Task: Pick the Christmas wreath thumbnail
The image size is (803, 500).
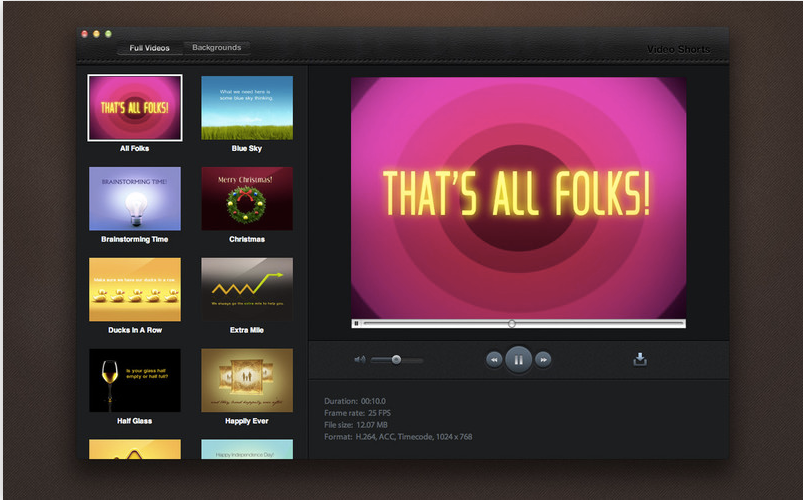Action: tap(247, 199)
